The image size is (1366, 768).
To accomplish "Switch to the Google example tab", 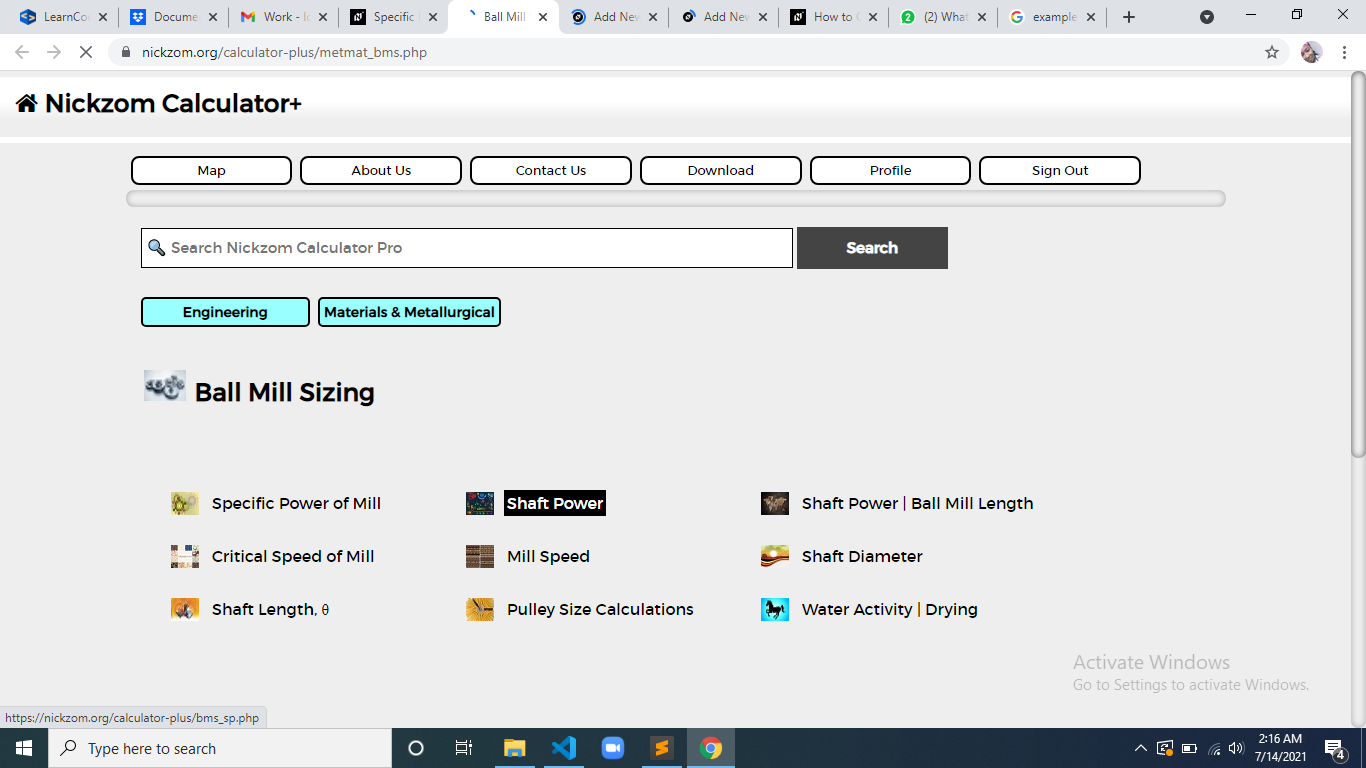I will tap(1052, 17).
